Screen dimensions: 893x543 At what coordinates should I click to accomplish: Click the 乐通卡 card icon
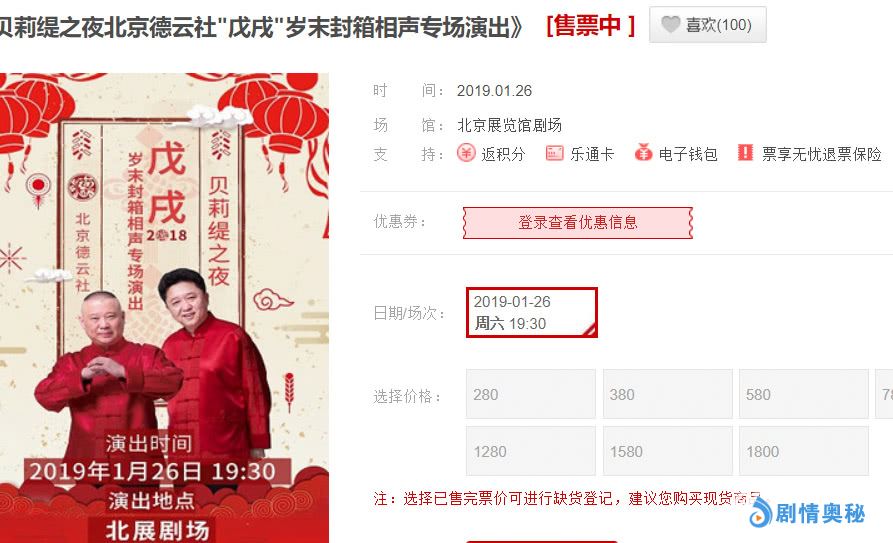[554, 153]
